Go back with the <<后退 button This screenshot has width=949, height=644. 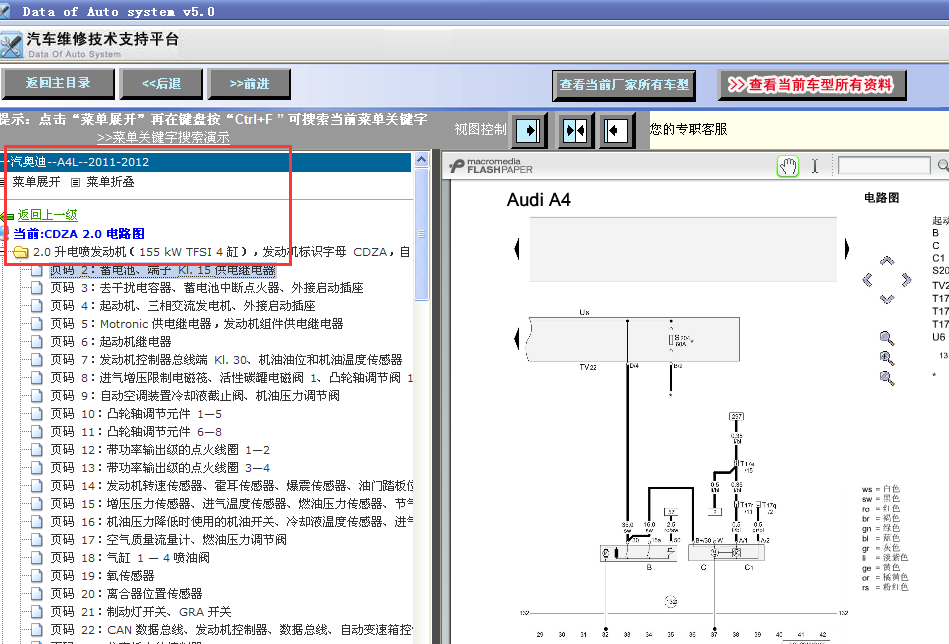coord(161,84)
